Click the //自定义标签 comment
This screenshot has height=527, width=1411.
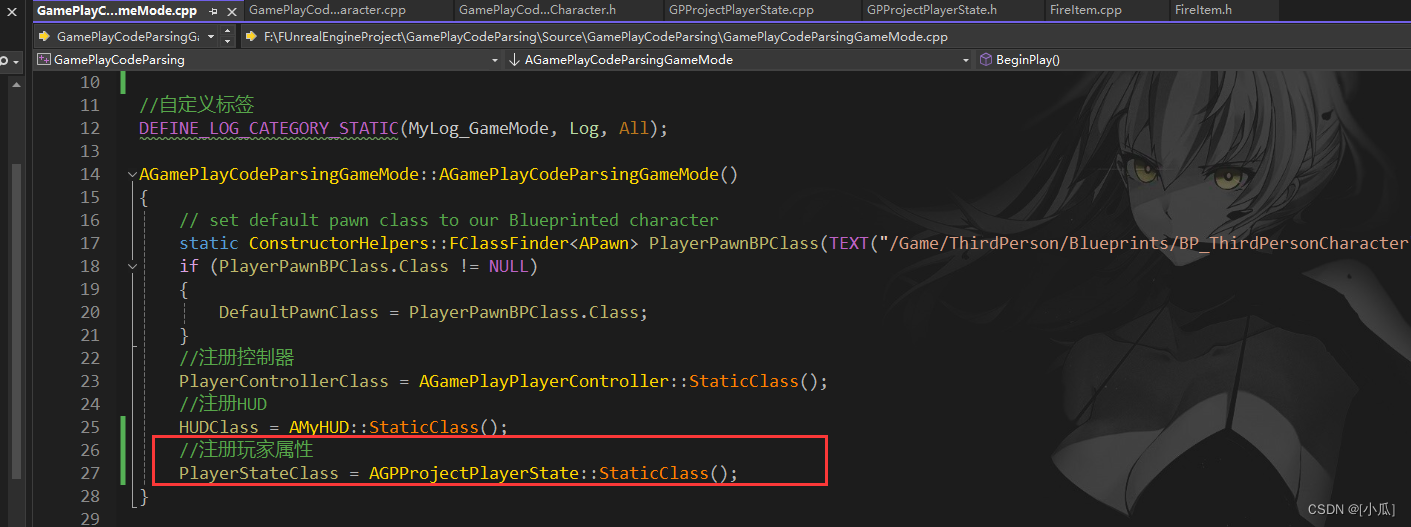tap(197, 105)
